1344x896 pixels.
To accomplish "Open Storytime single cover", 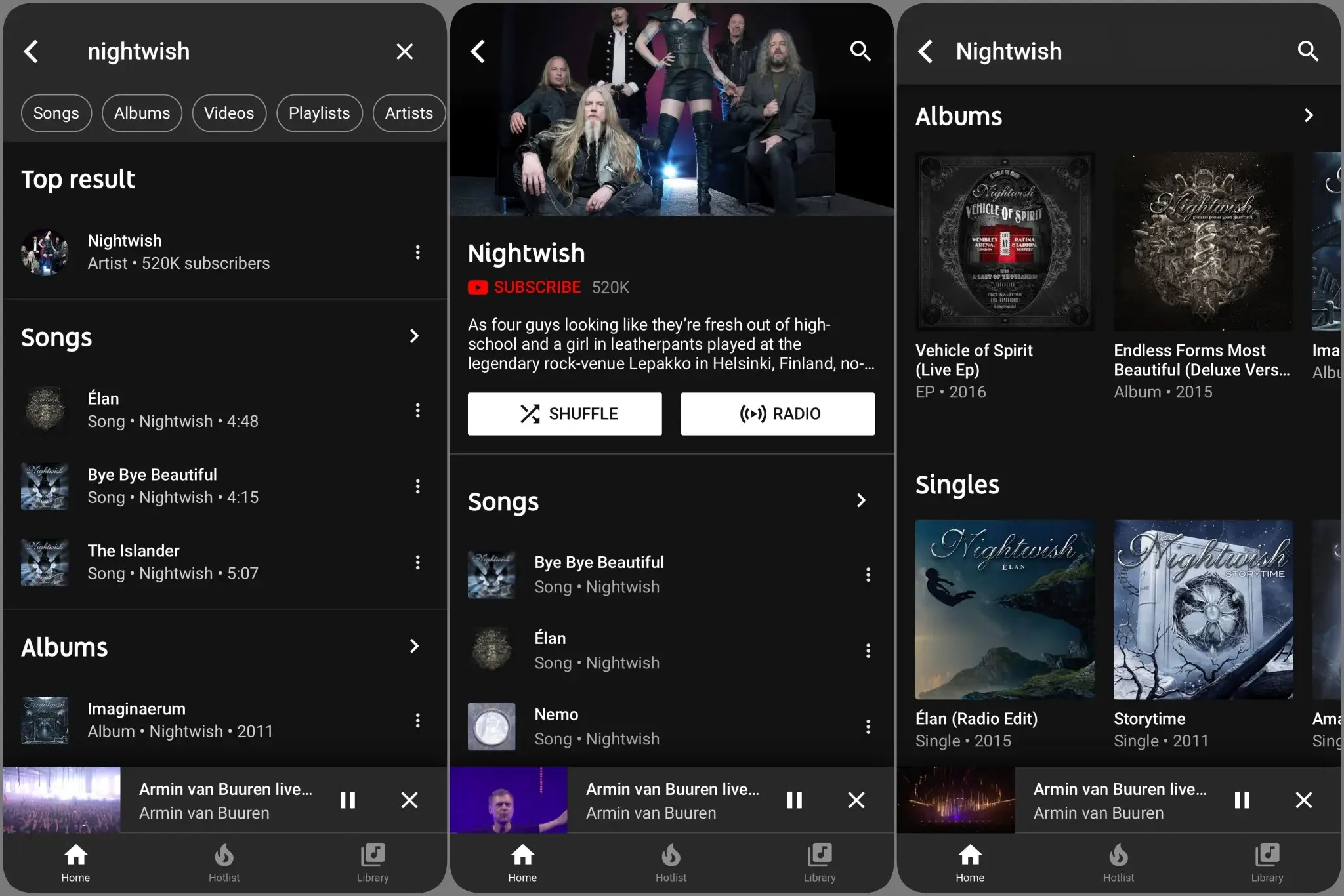I will [x=1204, y=609].
